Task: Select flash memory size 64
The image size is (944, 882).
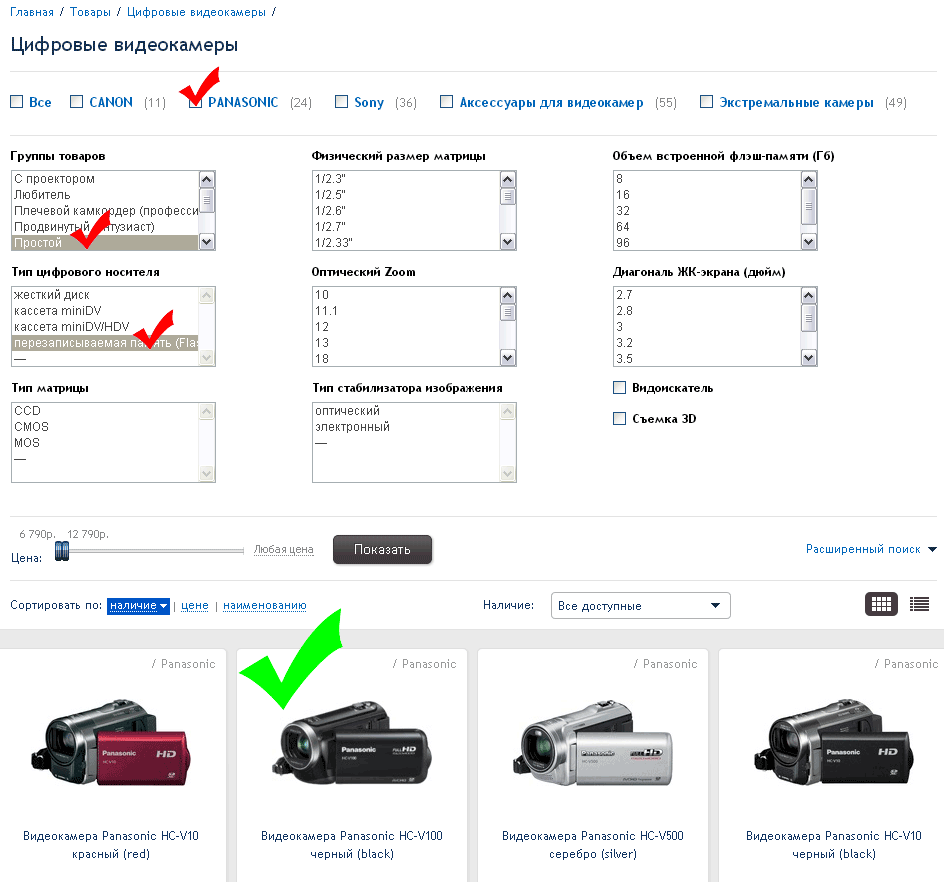Action: [x=707, y=226]
